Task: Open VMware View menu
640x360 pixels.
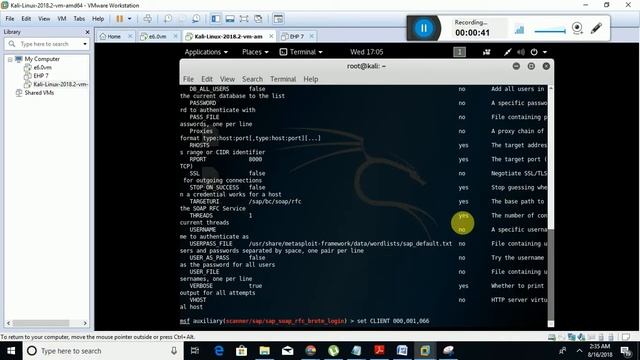Action: 44,19
